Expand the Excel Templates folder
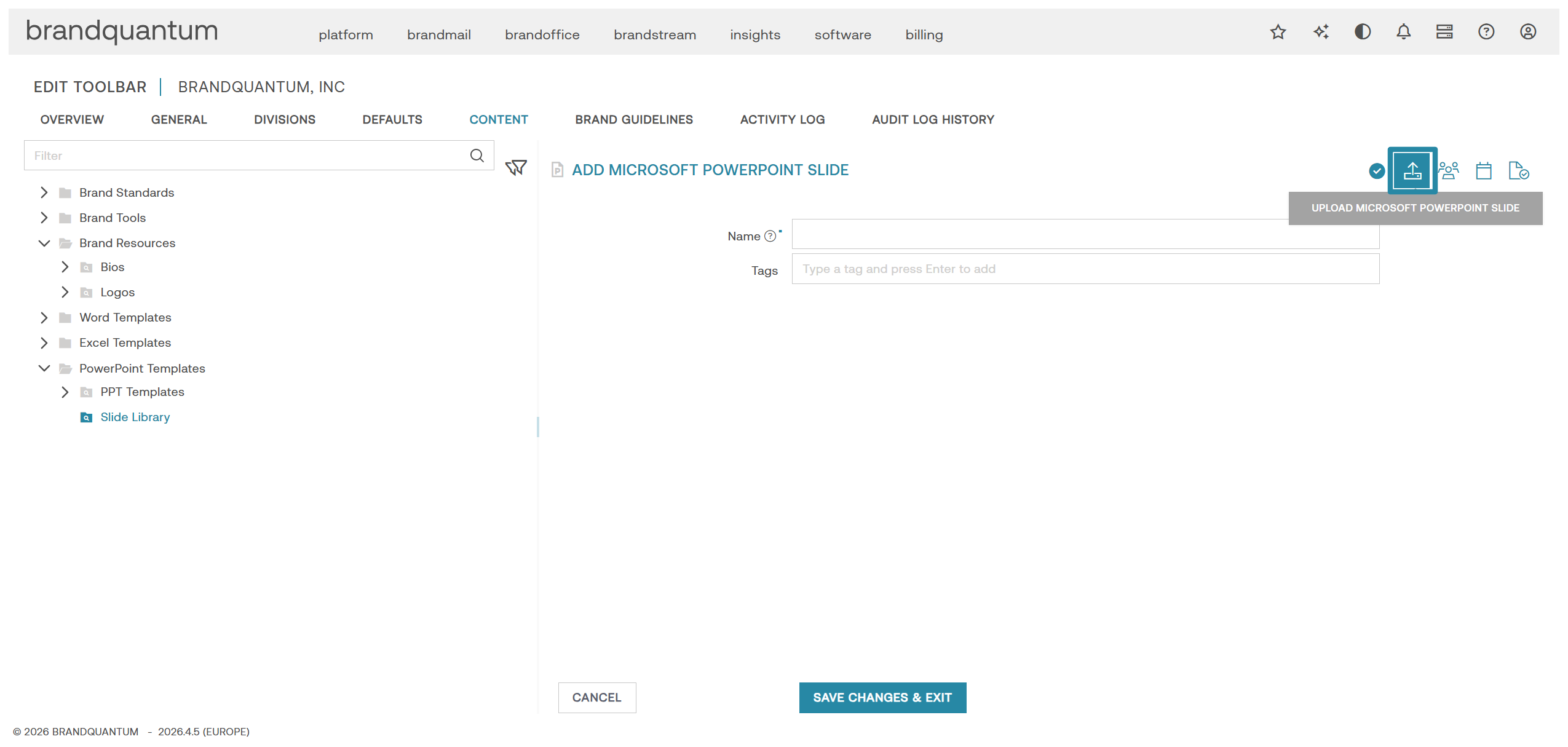Screen dimensions: 1568x747 (44, 342)
